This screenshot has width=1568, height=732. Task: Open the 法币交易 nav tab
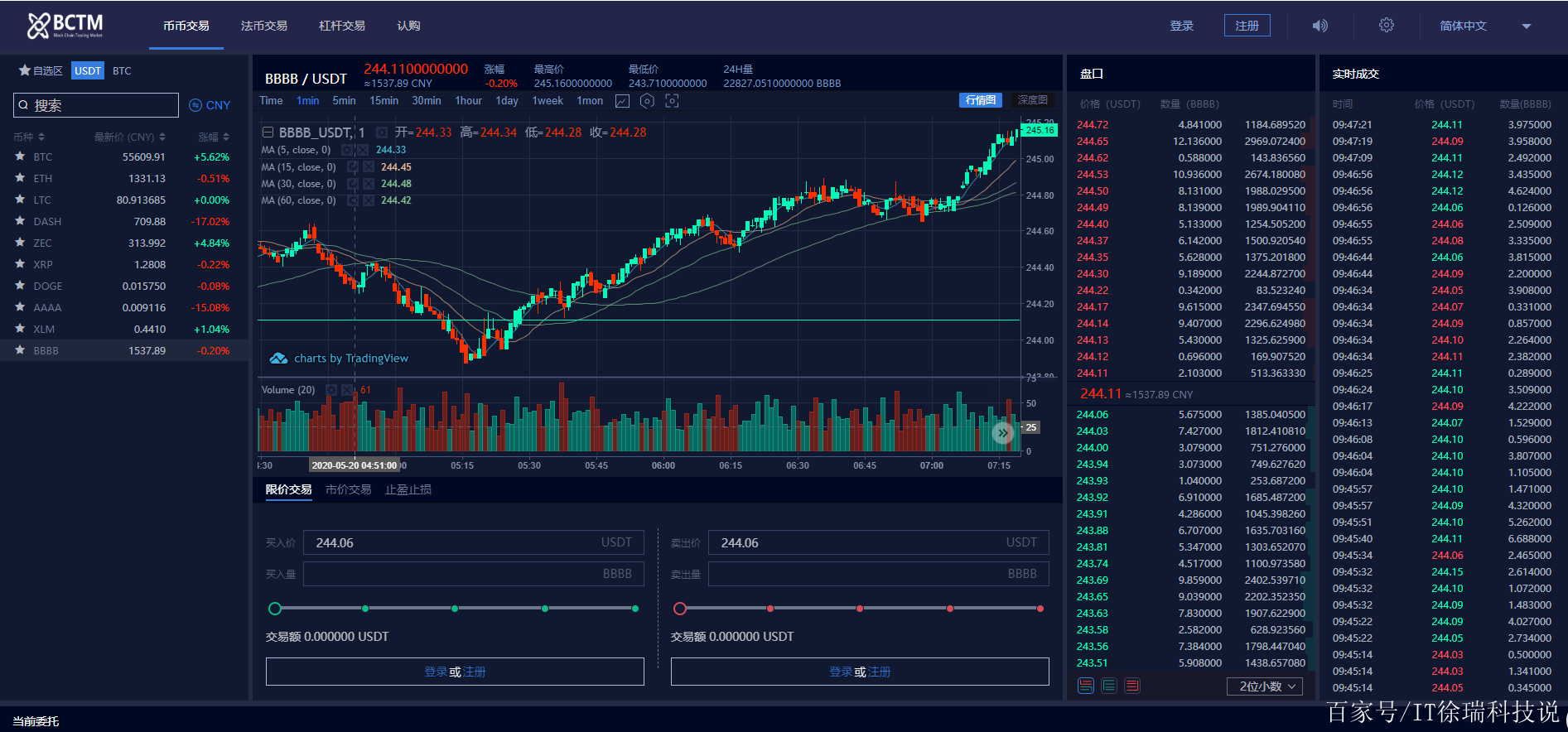[x=264, y=26]
